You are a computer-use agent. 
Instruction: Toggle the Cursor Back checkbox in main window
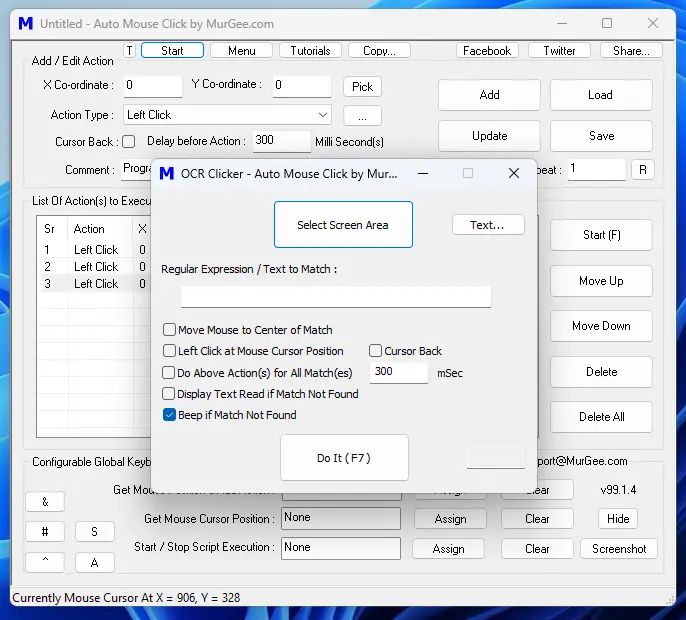pyautogui.click(x=129, y=141)
